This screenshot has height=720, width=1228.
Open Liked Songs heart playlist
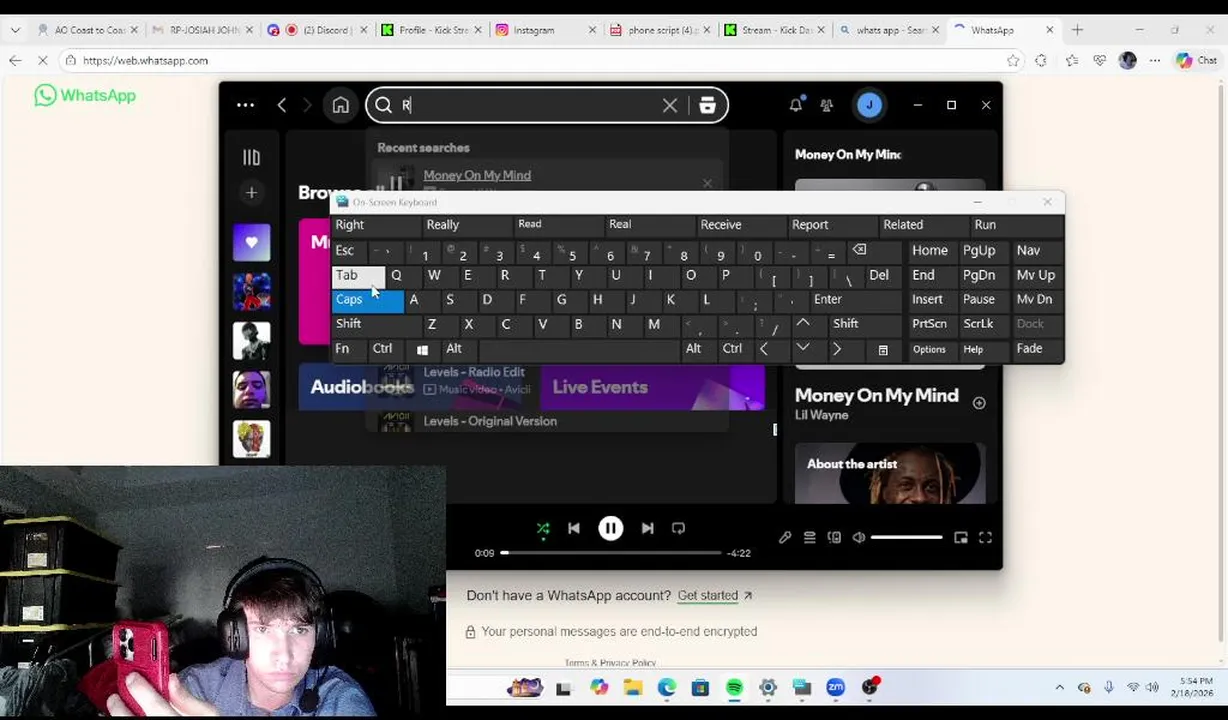[251, 242]
